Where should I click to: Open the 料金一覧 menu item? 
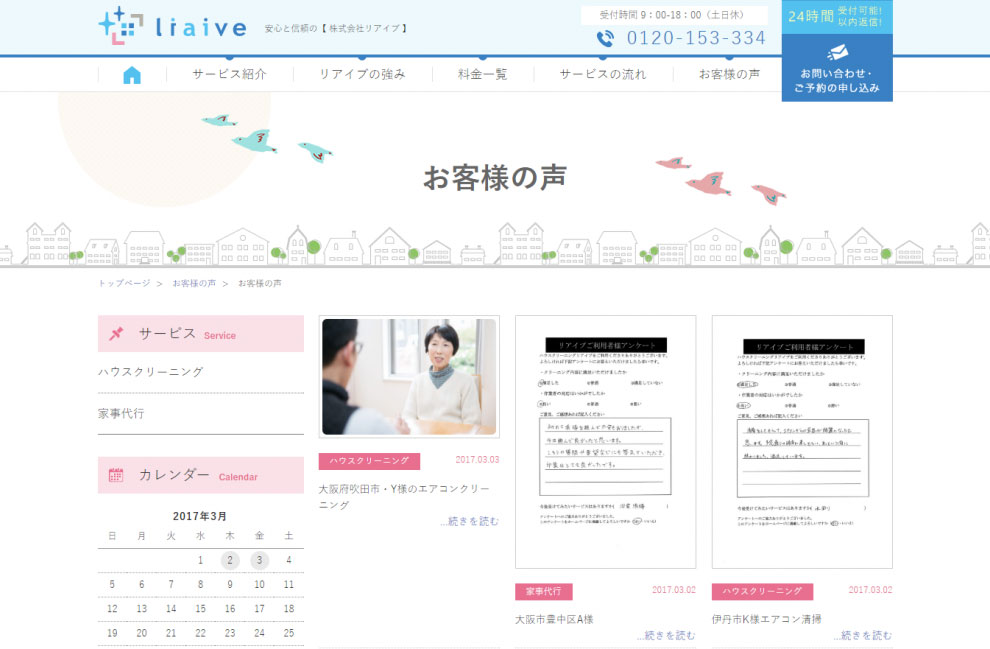[x=482, y=74]
